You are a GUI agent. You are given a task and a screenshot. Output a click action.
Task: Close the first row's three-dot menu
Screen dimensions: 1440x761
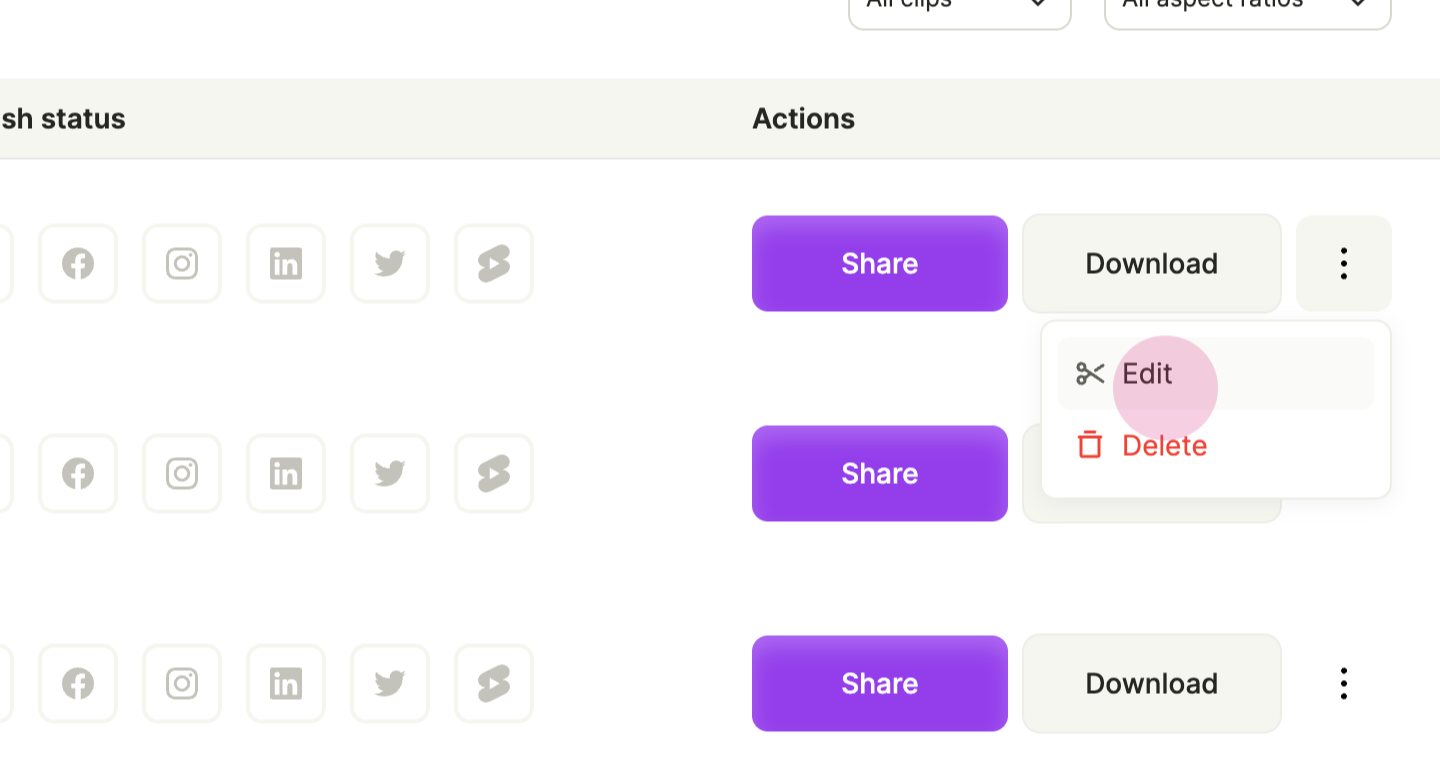pyautogui.click(x=1344, y=264)
